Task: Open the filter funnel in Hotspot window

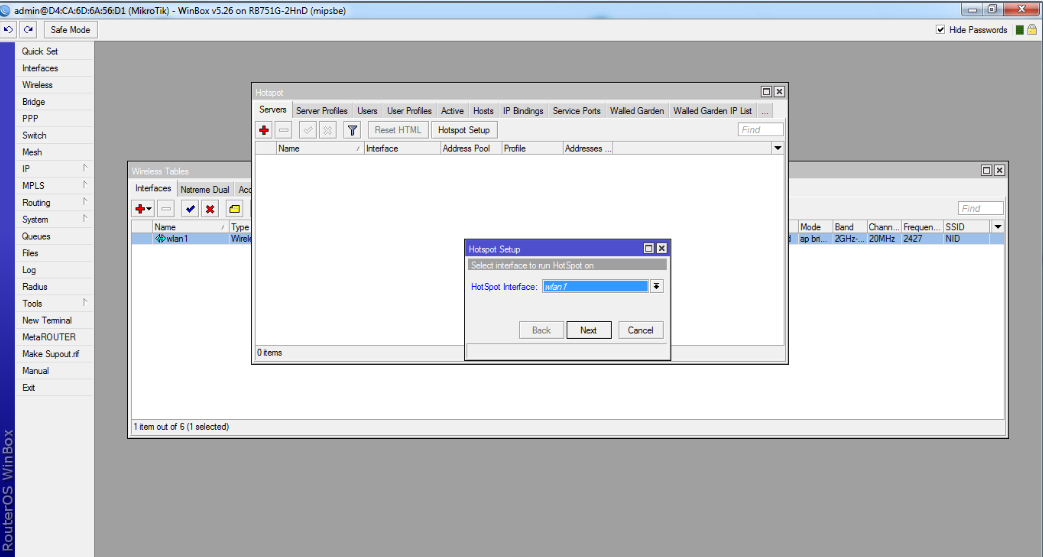Action: (x=353, y=130)
